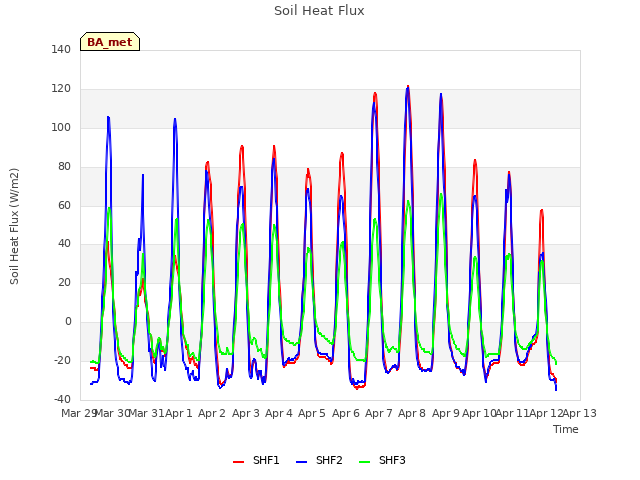Click the green SHF3 legend swatch

click(364, 462)
